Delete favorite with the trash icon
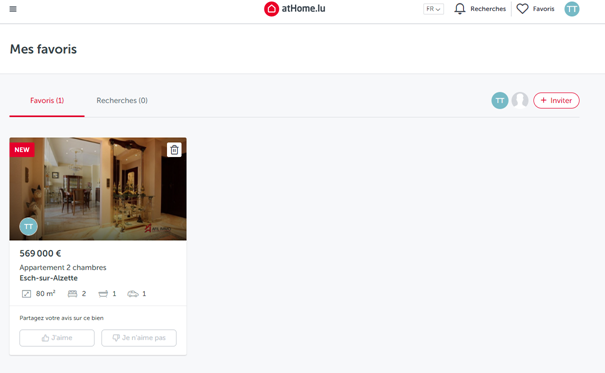Viewport: 605px width, 373px height. (174, 149)
